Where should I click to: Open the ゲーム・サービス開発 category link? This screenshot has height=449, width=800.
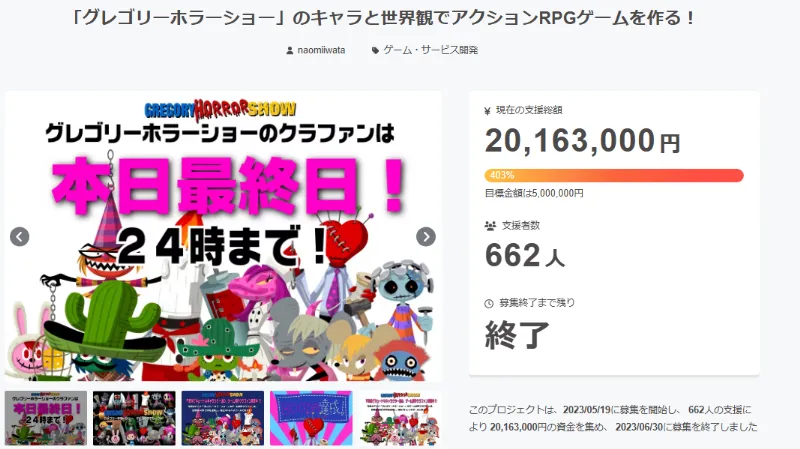pyautogui.click(x=431, y=50)
